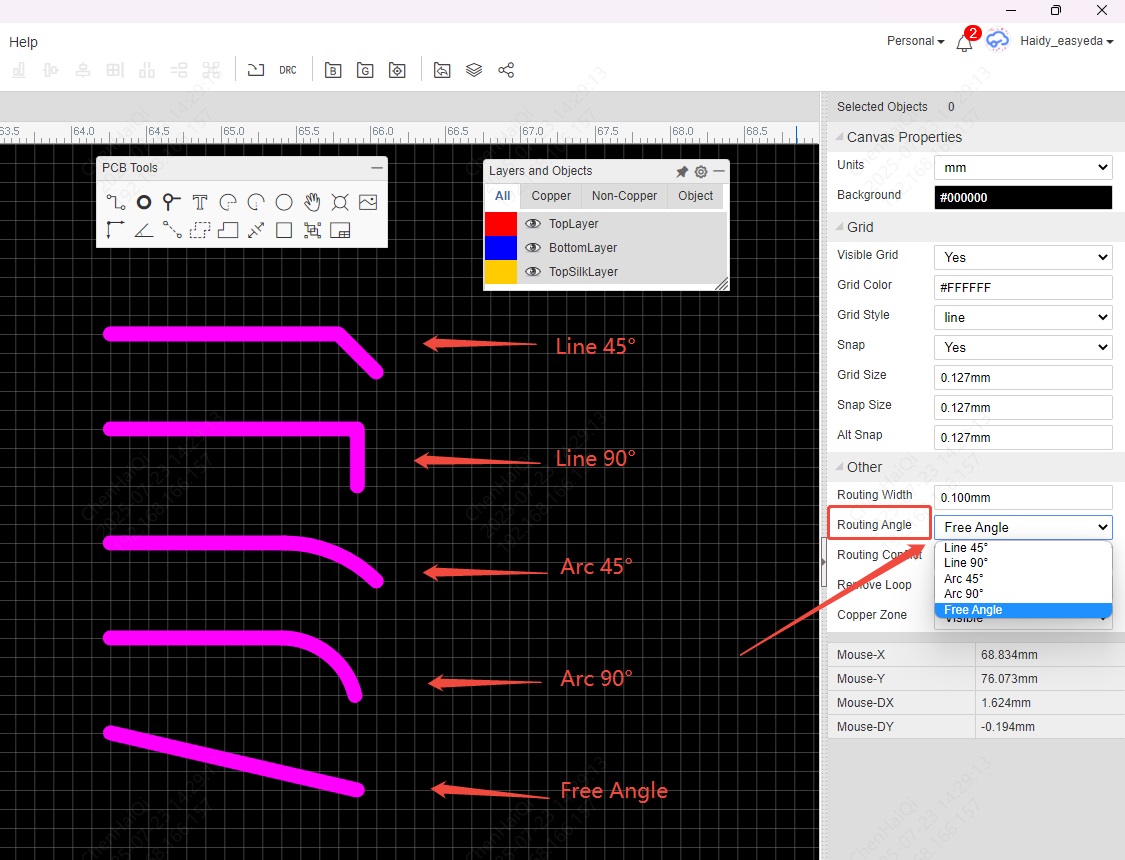Pin the Layers and Objects panel
1125x860 pixels.
click(x=682, y=172)
